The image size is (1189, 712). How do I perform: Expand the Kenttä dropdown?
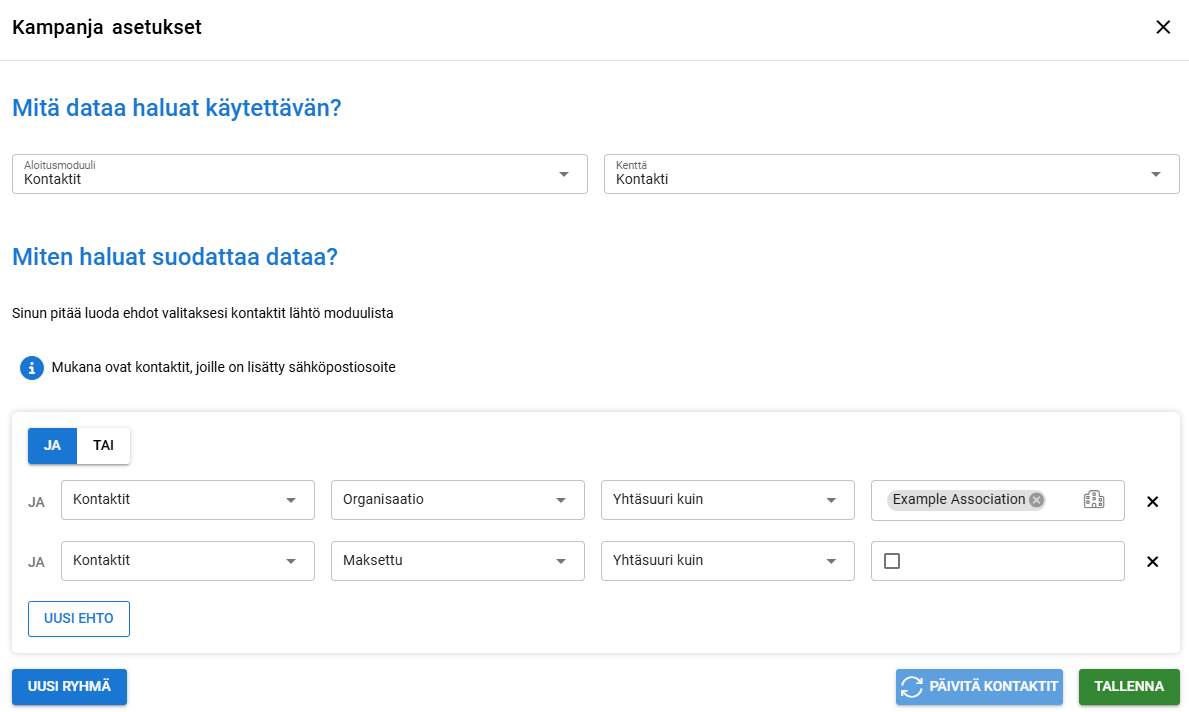coord(891,174)
